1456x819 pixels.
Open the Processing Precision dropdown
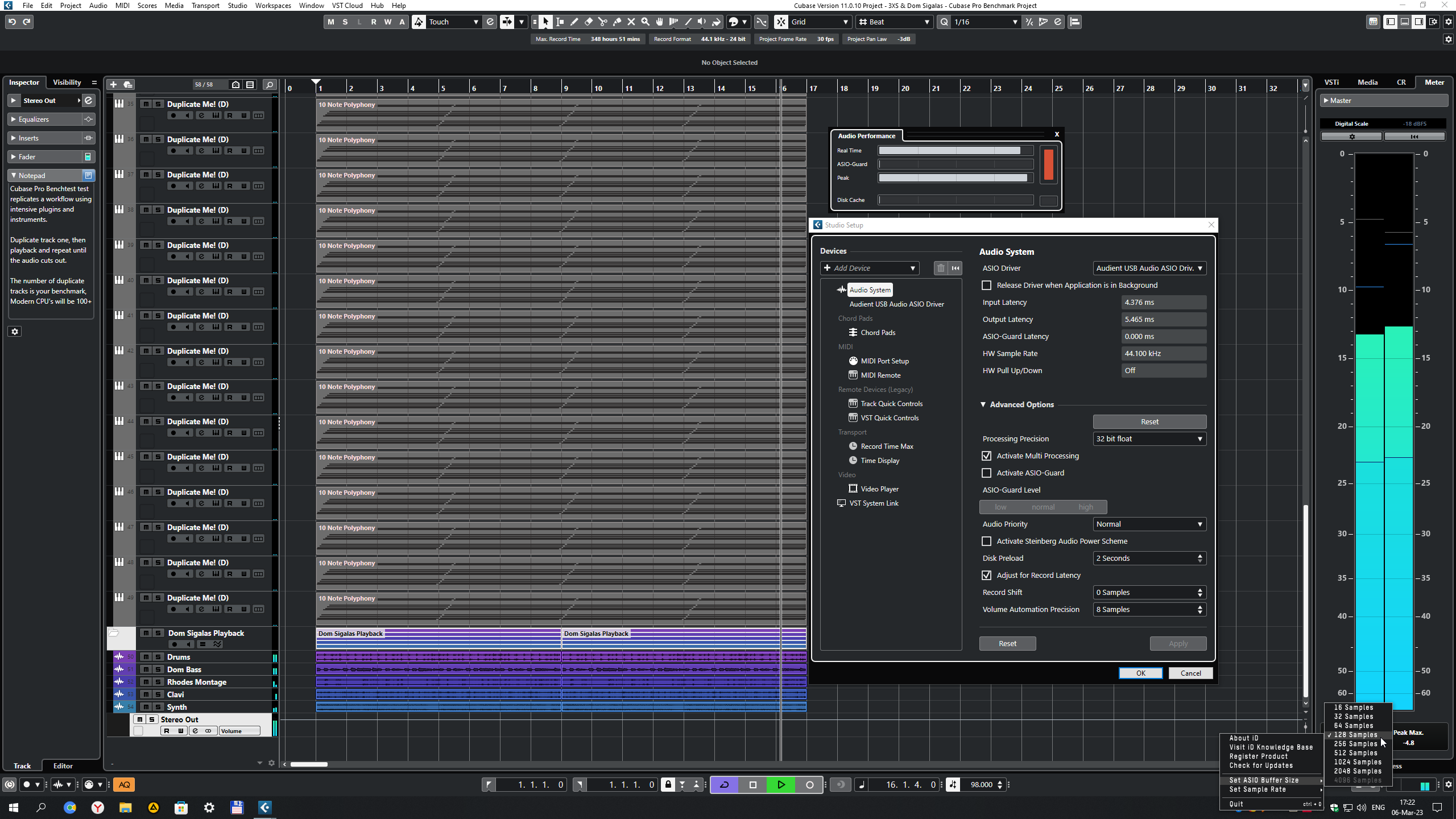[x=1149, y=439]
